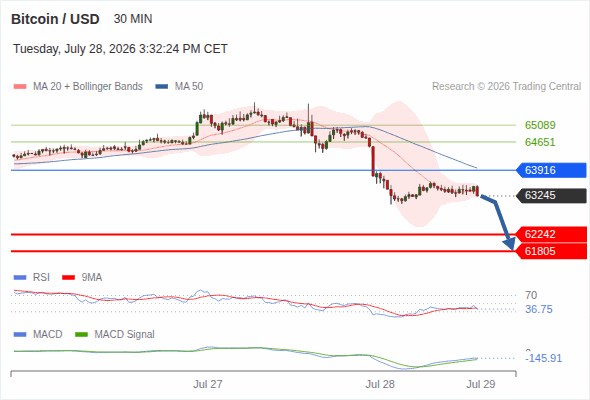Image resolution: width=590 pixels, height=400 pixels.
Task: Click the 9MA red legend swatch
Action: click(x=68, y=278)
